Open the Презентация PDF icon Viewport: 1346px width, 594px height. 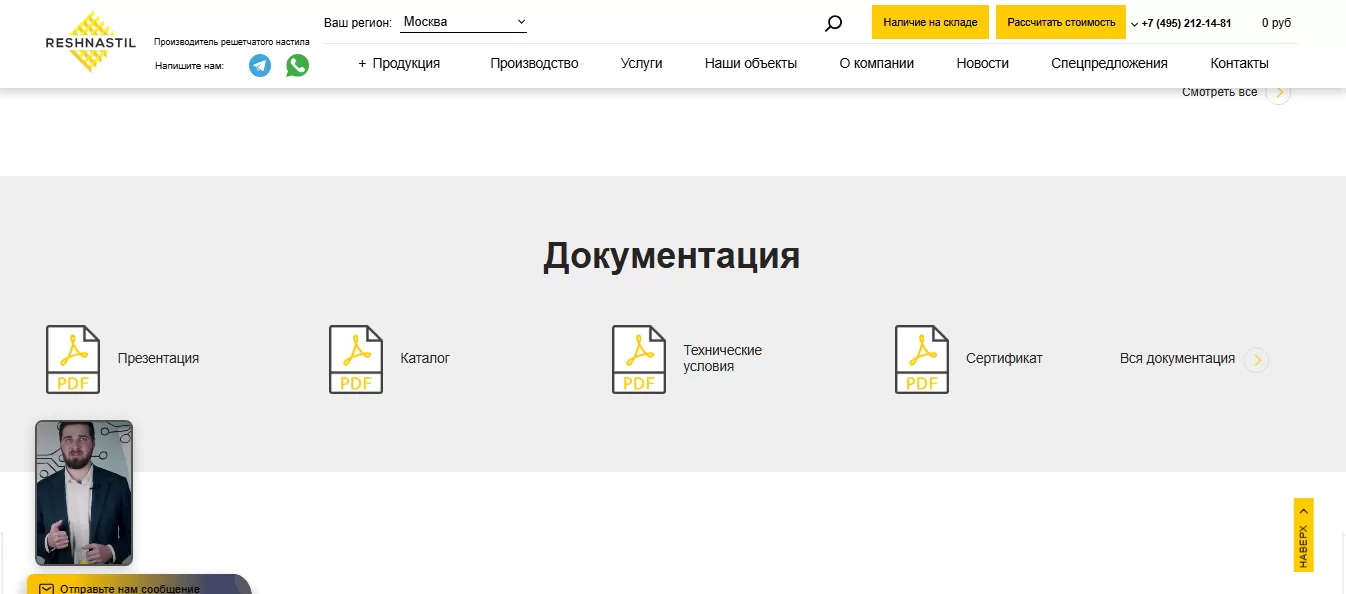pos(73,359)
